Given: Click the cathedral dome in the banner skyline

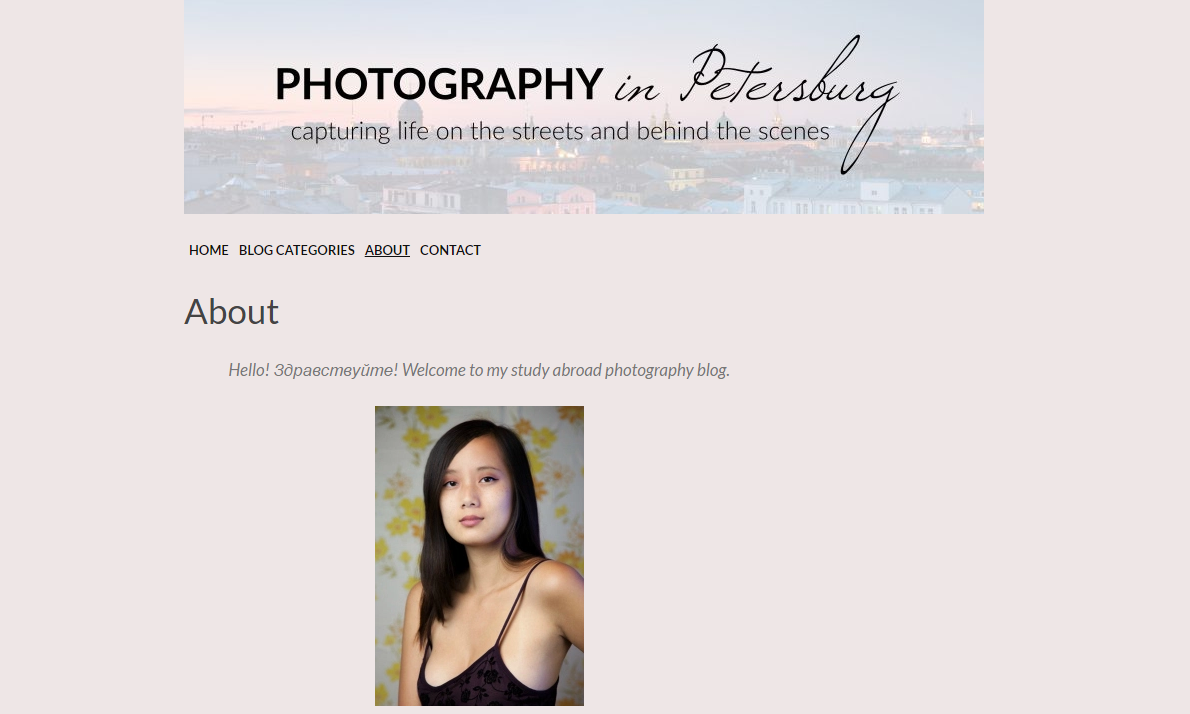Looking at the screenshot, I should click(410, 115).
